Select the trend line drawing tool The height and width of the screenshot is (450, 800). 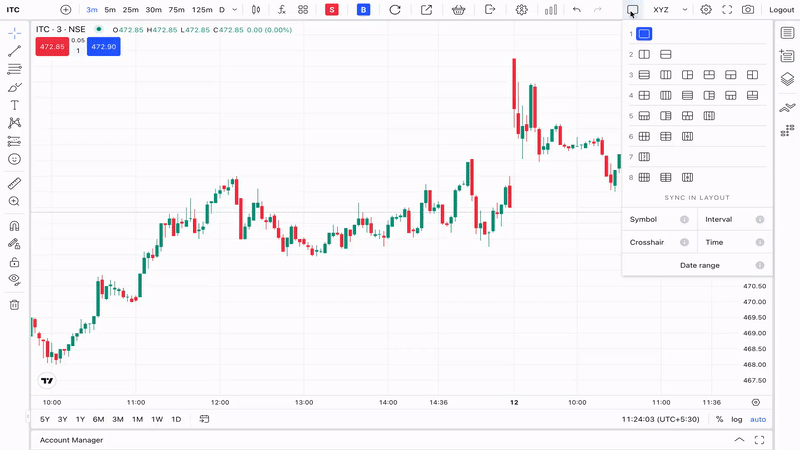pos(14,51)
